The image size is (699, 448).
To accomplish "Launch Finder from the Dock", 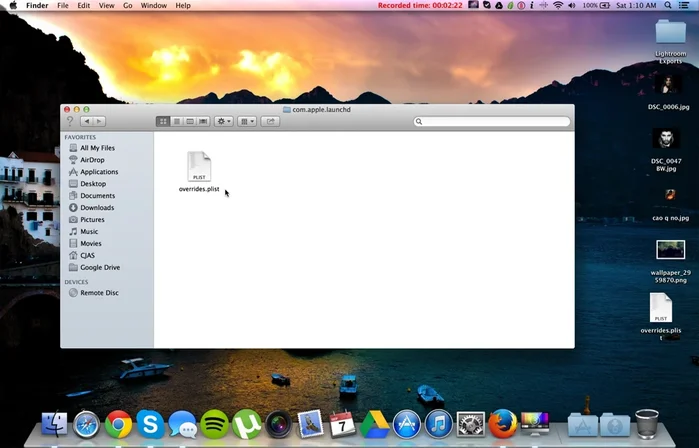I will pos(54,423).
